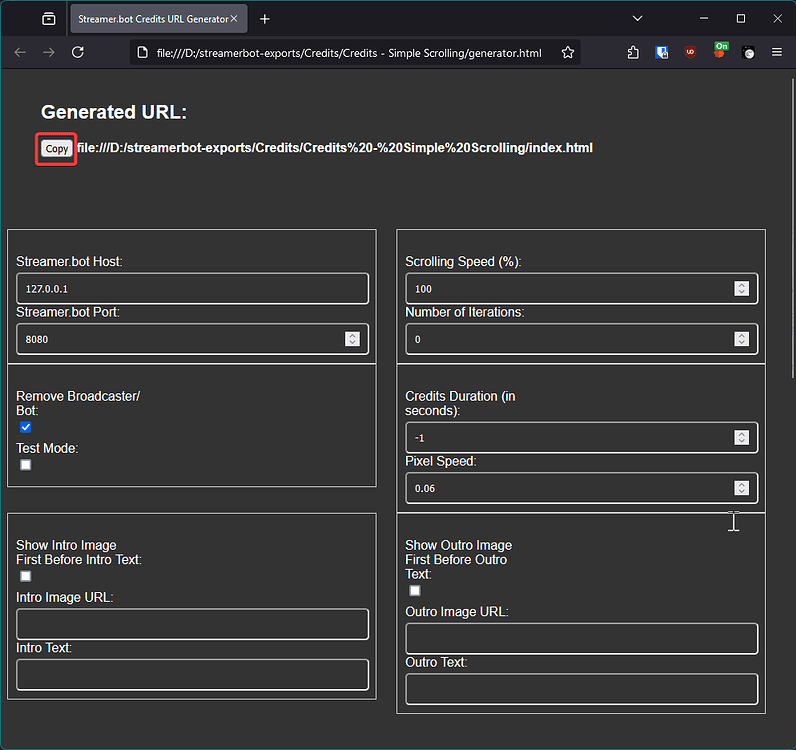Image resolution: width=796 pixels, height=750 pixels.
Task: Click the page info icon in address bar
Action: 143,52
